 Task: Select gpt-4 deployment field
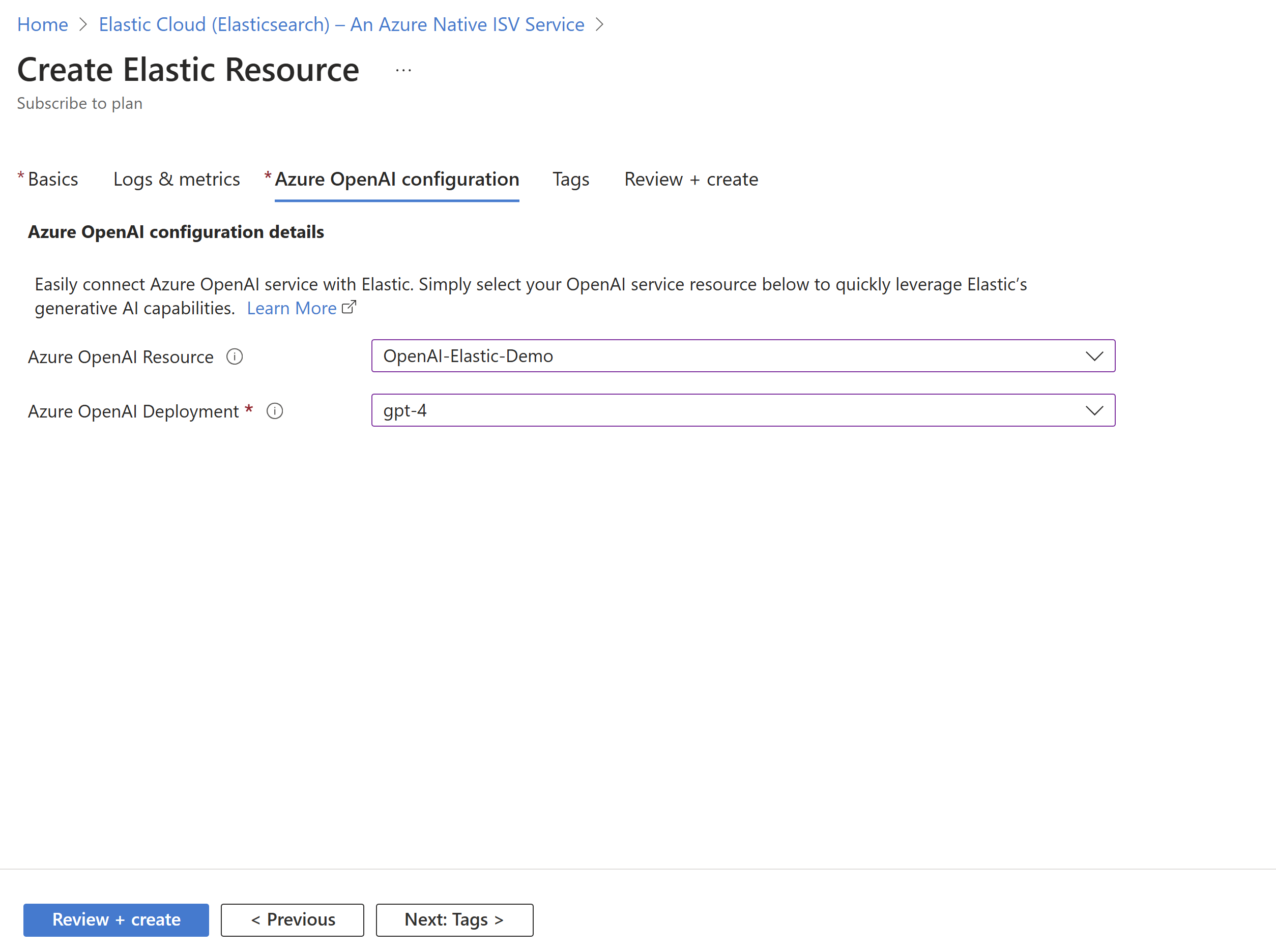click(743, 410)
